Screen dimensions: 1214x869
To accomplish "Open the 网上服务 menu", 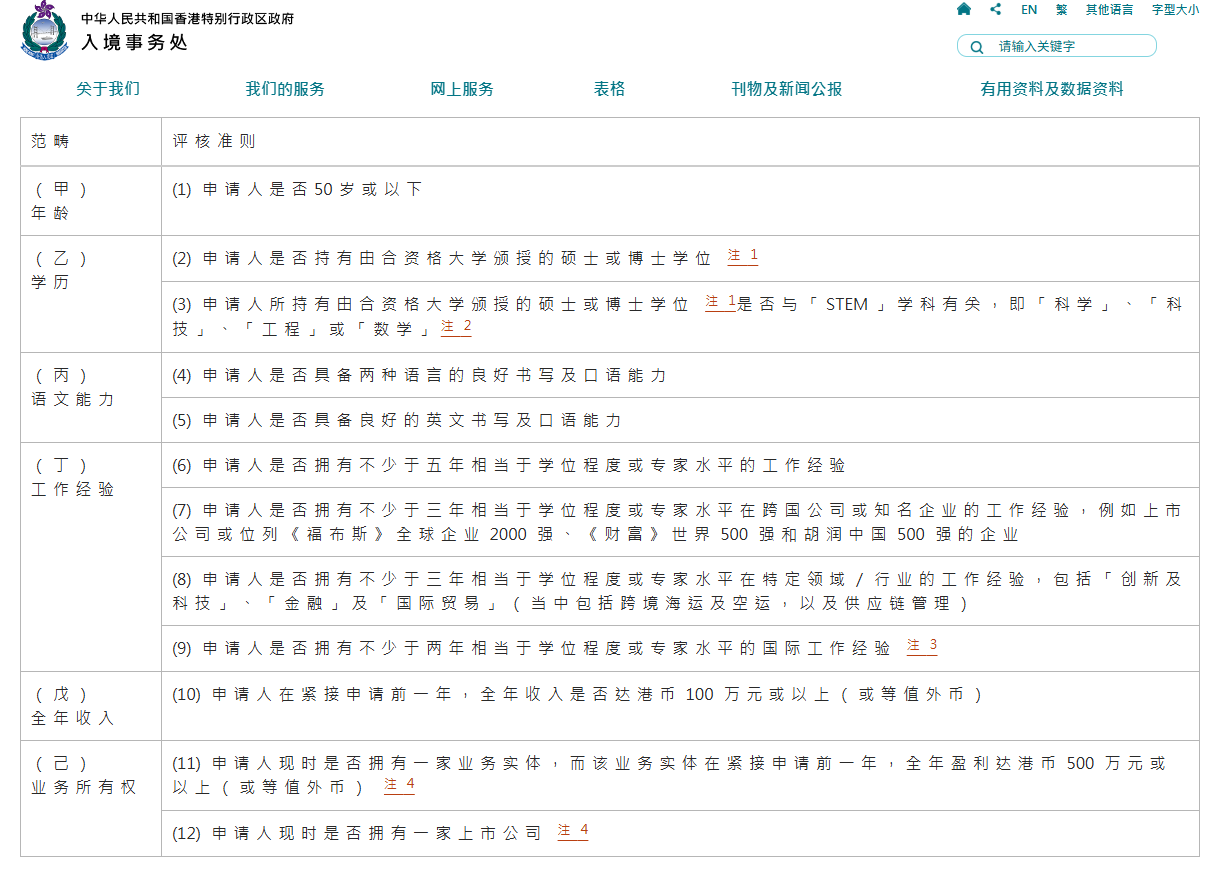I will pos(462,89).
